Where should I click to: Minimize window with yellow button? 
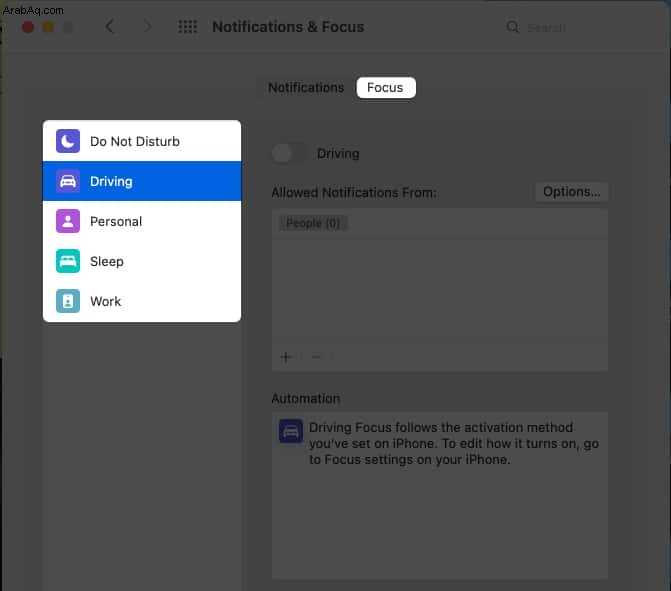click(48, 27)
